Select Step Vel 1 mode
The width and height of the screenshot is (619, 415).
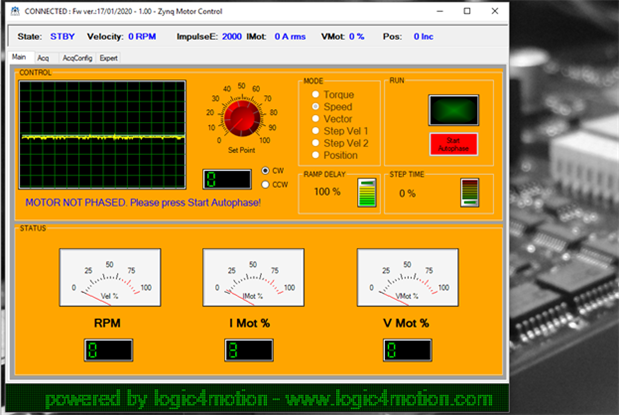click(x=316, y=130)
